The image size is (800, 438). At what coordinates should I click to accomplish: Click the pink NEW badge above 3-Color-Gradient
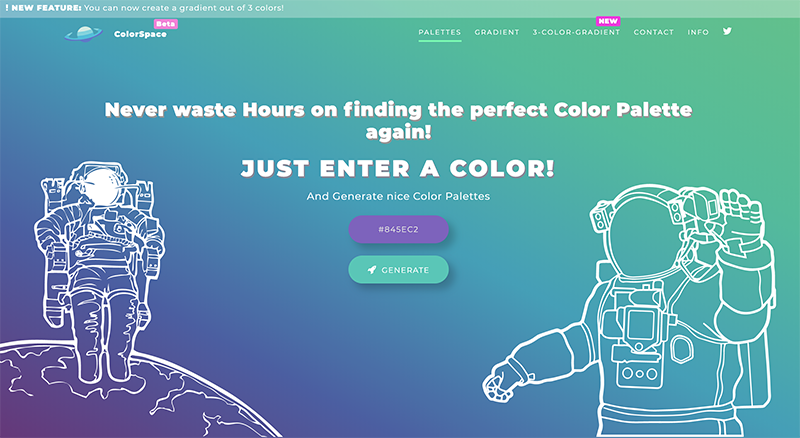click(608, 21)
